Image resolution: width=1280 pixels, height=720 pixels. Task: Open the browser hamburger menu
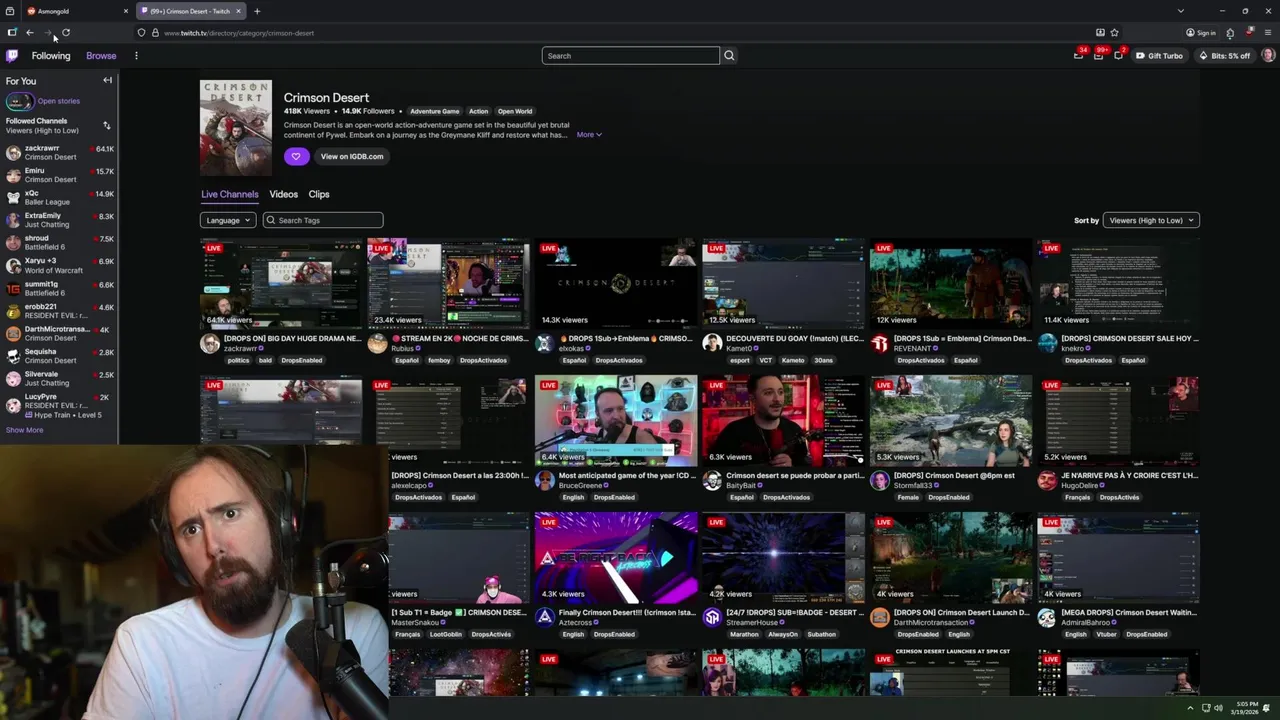1268,33
